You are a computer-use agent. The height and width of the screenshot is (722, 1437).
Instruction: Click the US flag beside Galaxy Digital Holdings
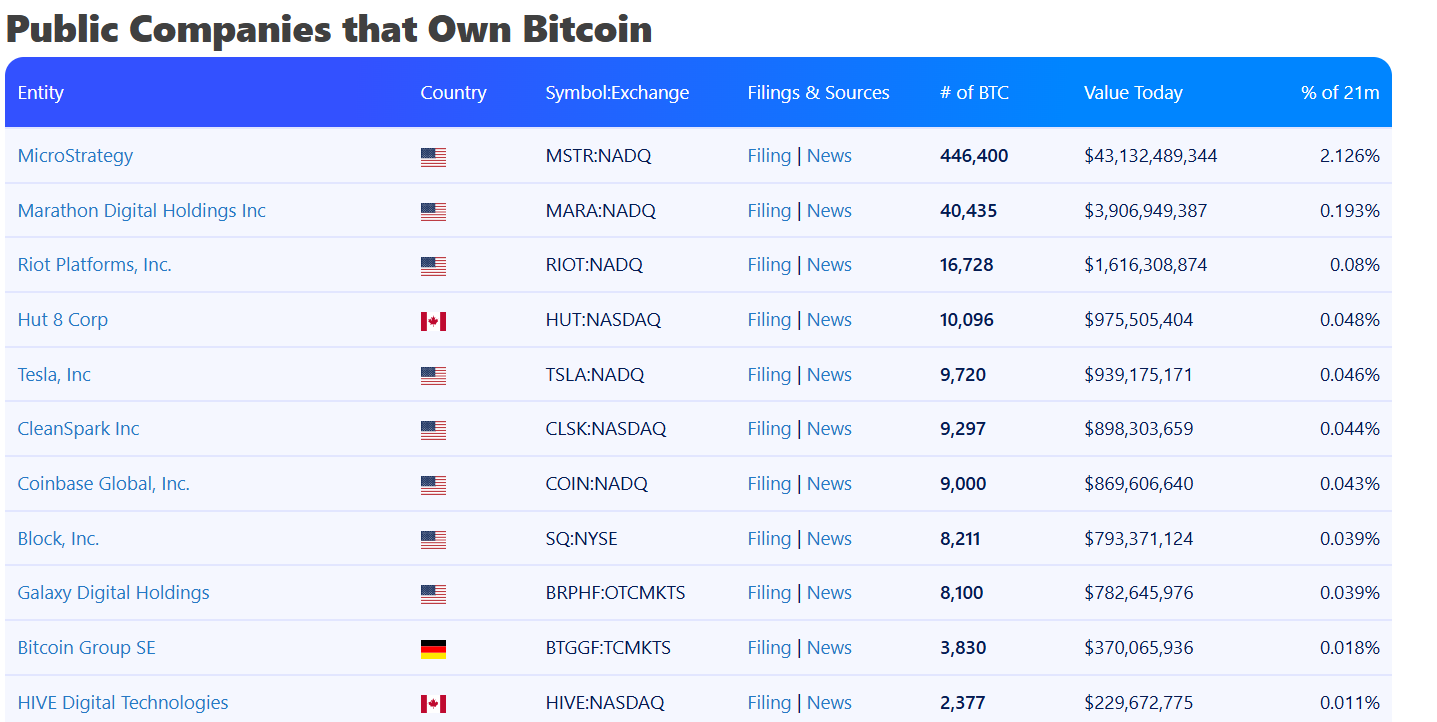pyautogui.click(x=433, y=592)
